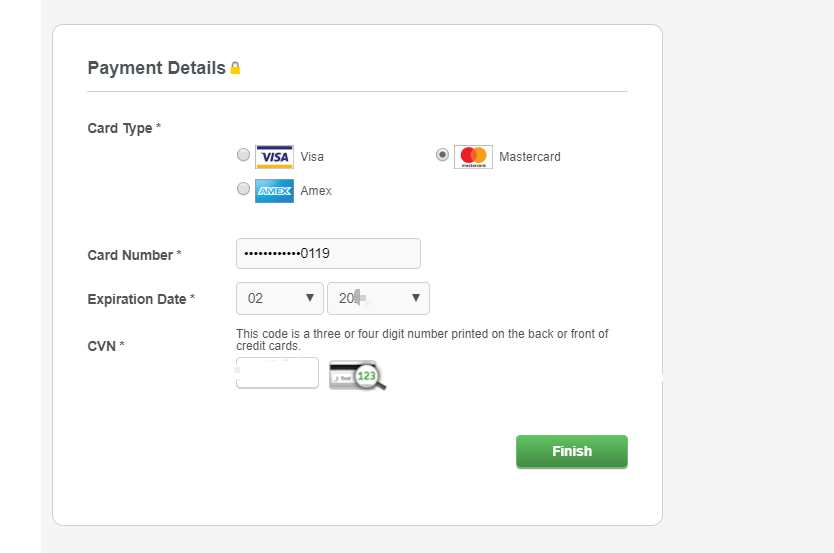The height and width of the screenshot is (553, 834).
Task: Click the Amex text label
Action: (316, 191)
